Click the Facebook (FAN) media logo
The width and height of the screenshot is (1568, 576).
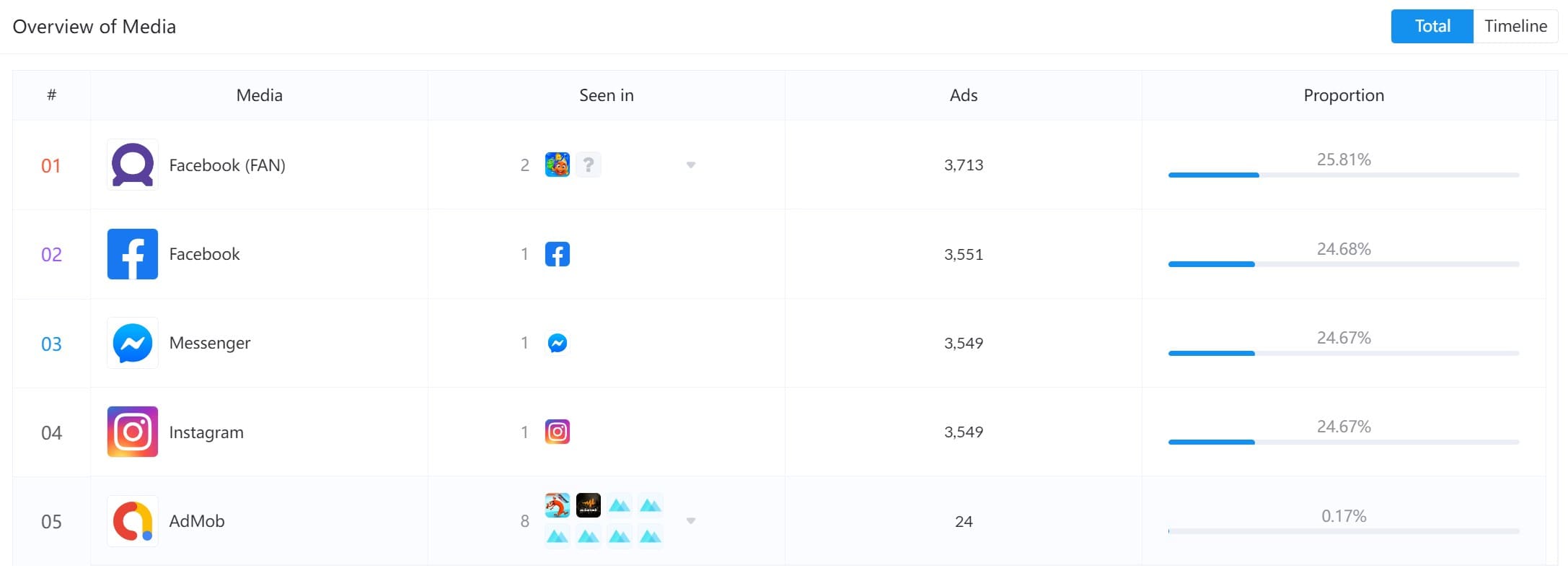133,165
